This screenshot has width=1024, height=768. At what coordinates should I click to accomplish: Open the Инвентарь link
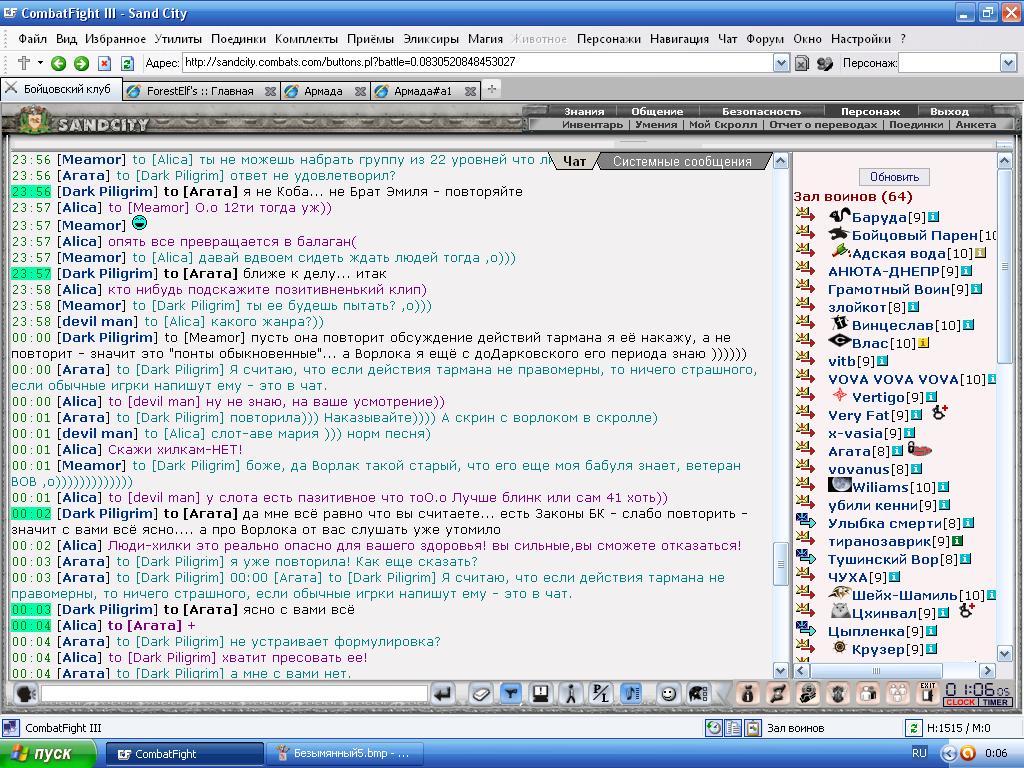point(592,125)
